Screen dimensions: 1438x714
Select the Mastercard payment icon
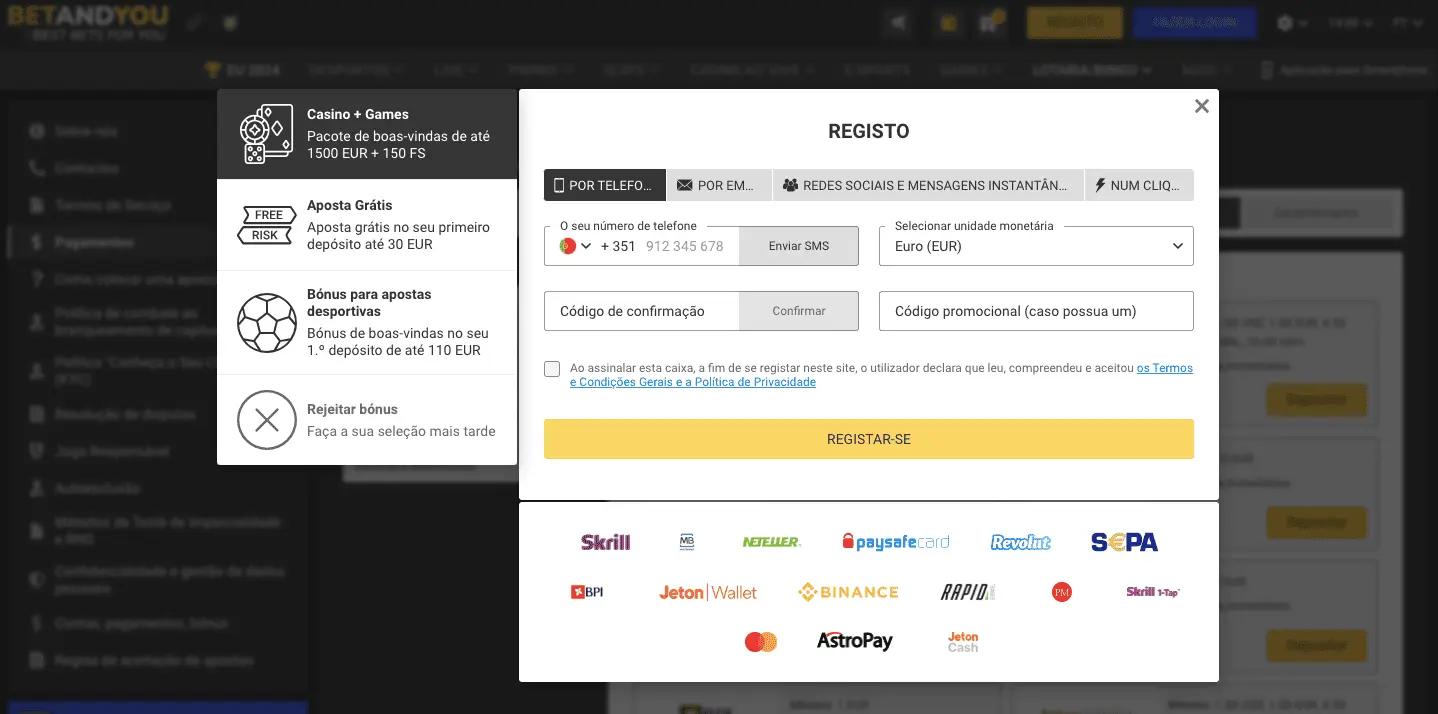pyautogui.click(x=760, y=641)
